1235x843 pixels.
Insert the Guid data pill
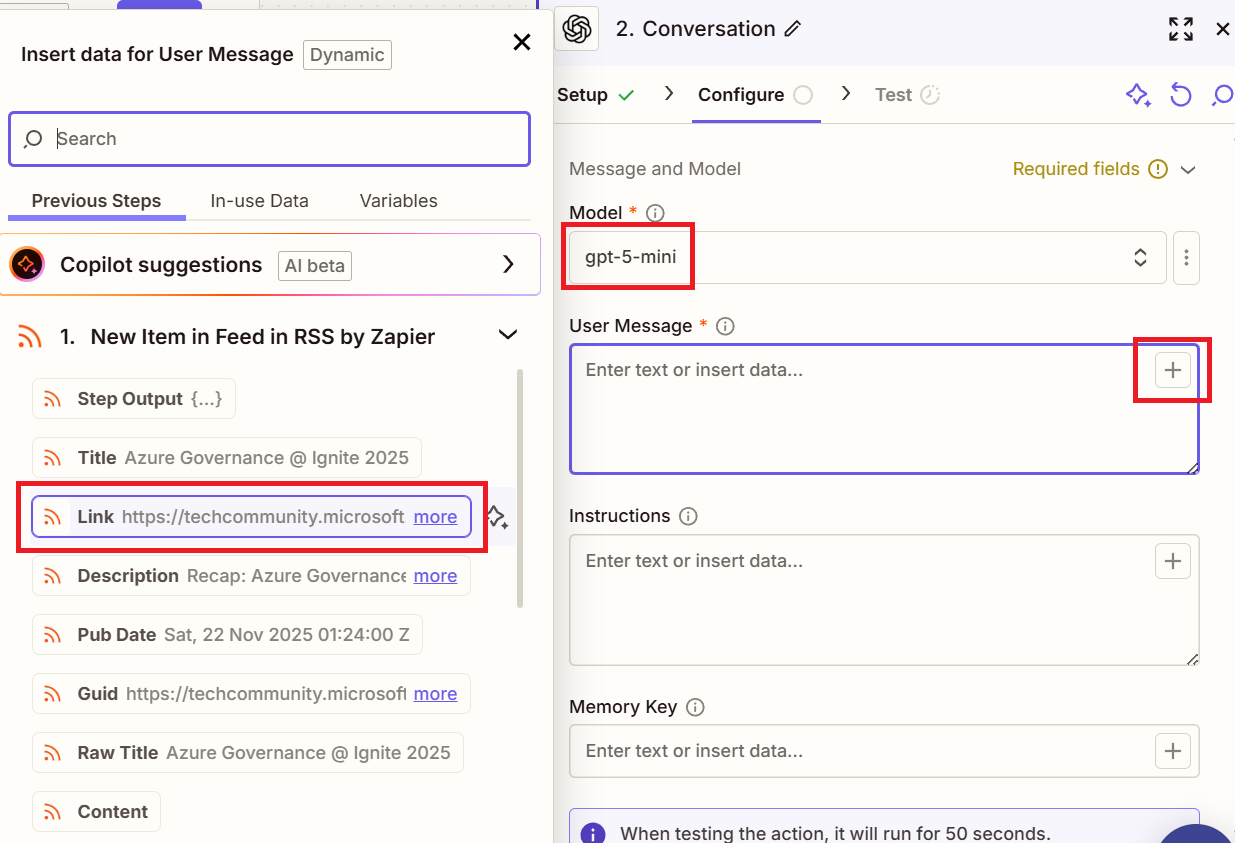click(x=251, y=694)
